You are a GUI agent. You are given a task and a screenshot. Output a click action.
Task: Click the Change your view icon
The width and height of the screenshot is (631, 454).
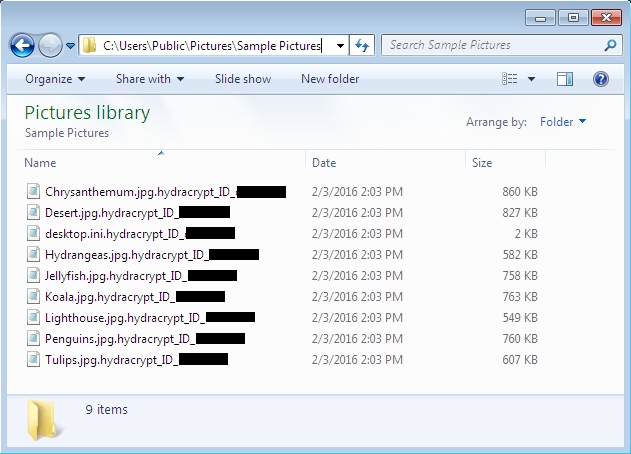click(x=511, y=79)
